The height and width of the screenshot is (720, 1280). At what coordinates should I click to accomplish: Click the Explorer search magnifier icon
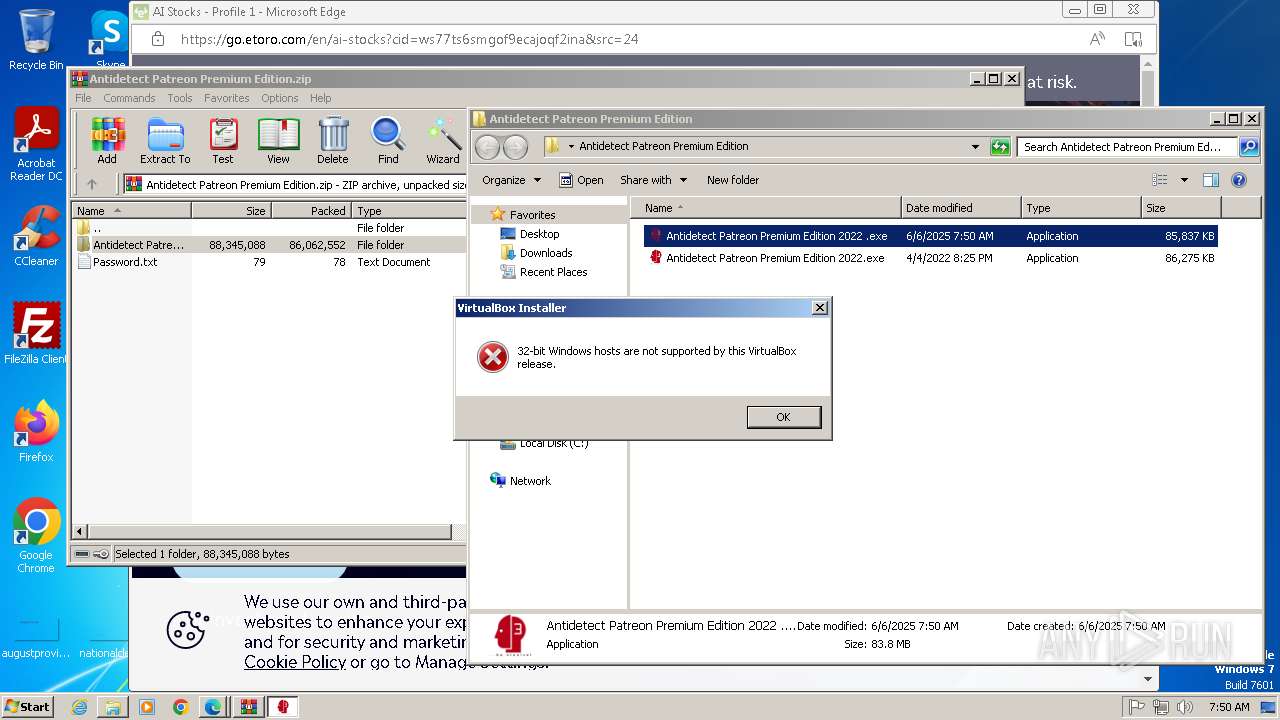pos(1249,147)
